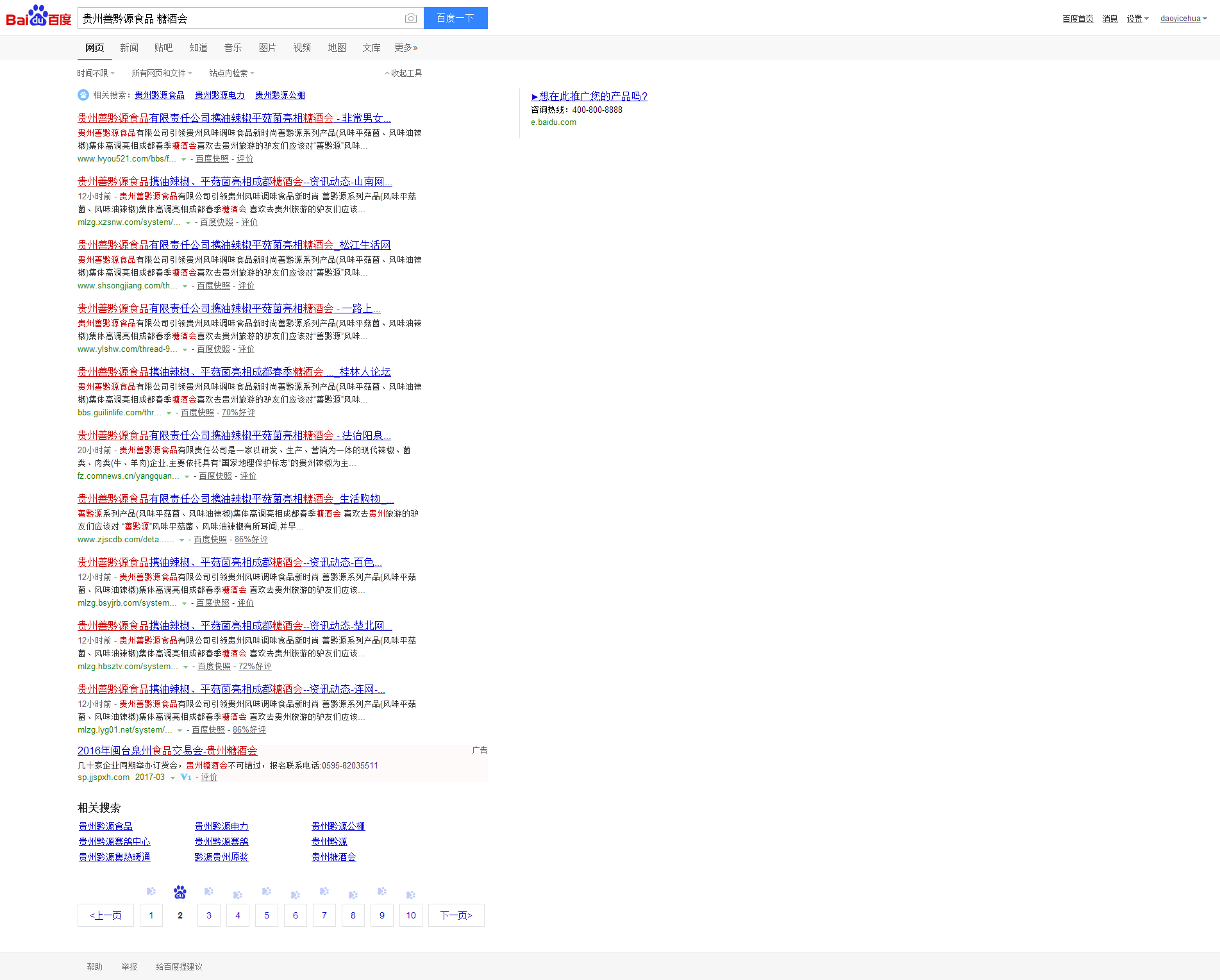Screen dimensions: 1220x980
Task: Open related search 贵州糖酒会 at bottom
Action: [333, 857]
